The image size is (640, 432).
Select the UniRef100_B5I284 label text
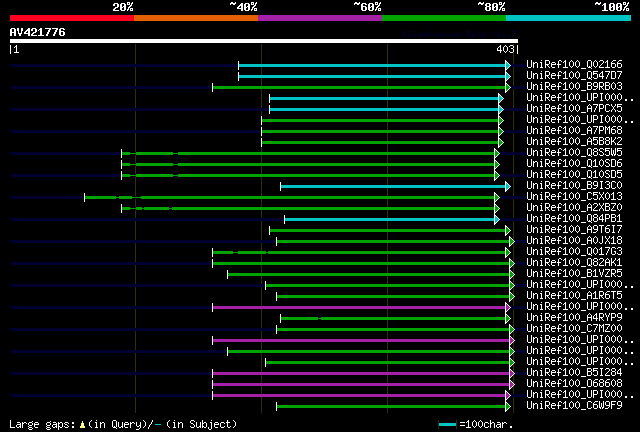(x=574, y=373)
